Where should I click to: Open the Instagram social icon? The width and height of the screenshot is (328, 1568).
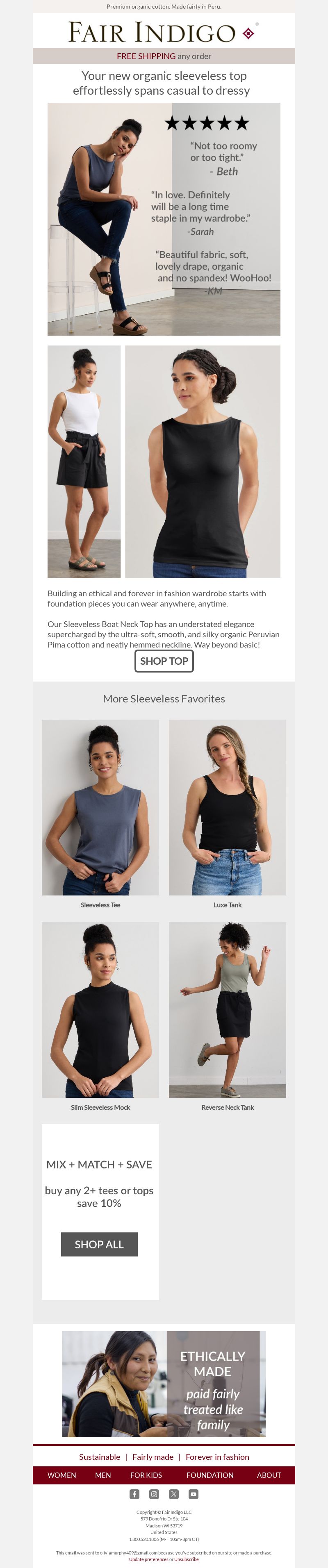pos(154,1494)
